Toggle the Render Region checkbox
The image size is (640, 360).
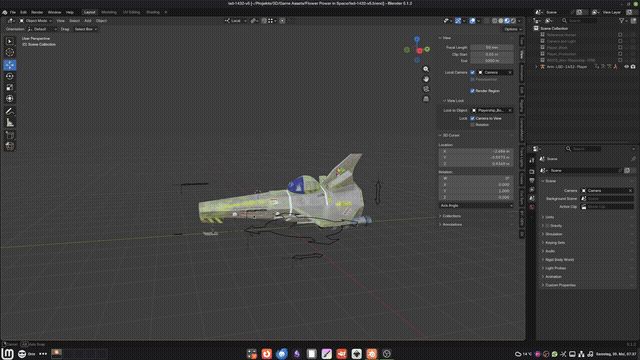[473, 91]
